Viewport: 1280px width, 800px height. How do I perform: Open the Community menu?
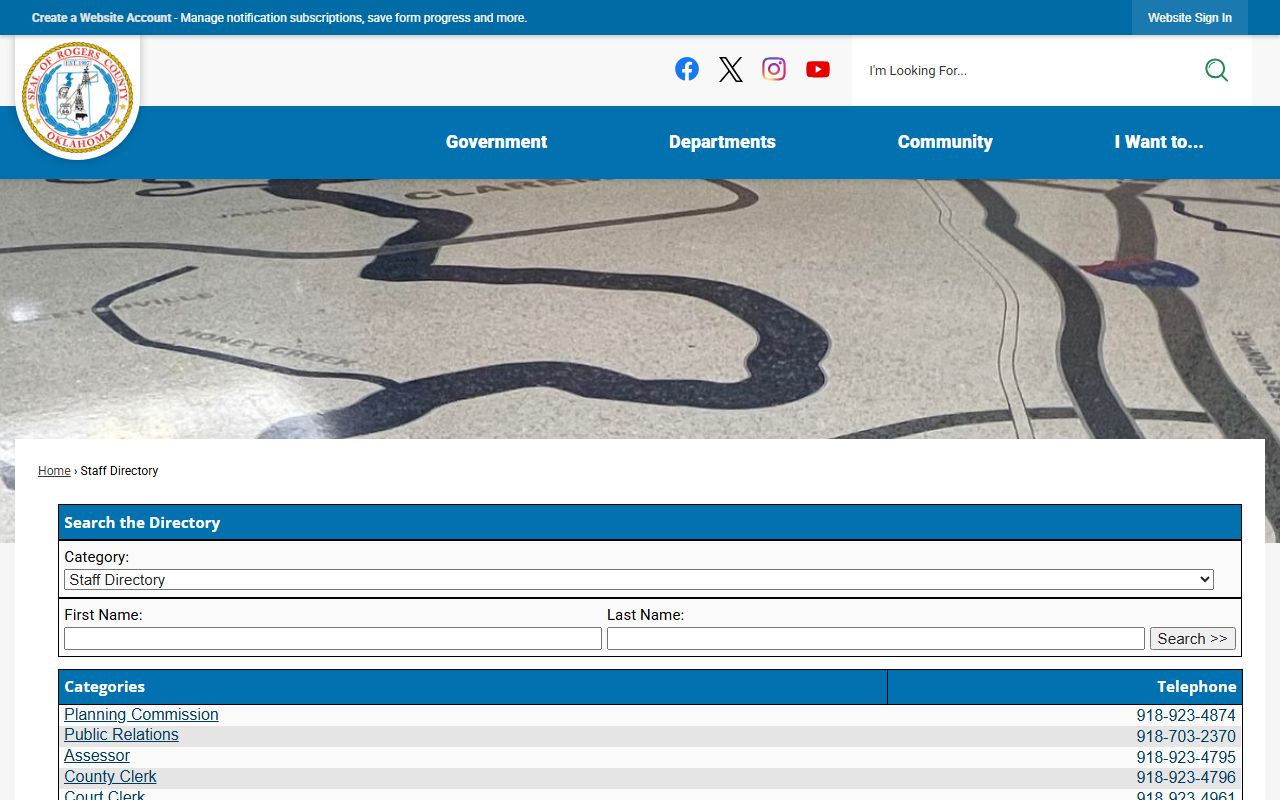945,142
